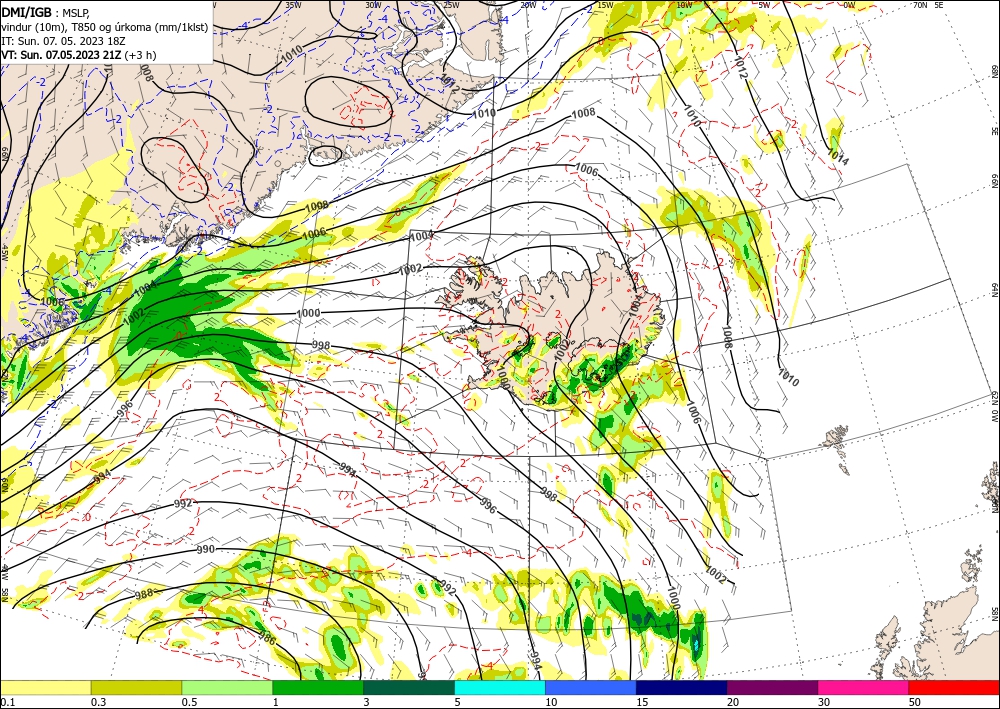Screen dimensions: 1000x709
Task: Click the 1014 isobar label
Action: point(837,157)
